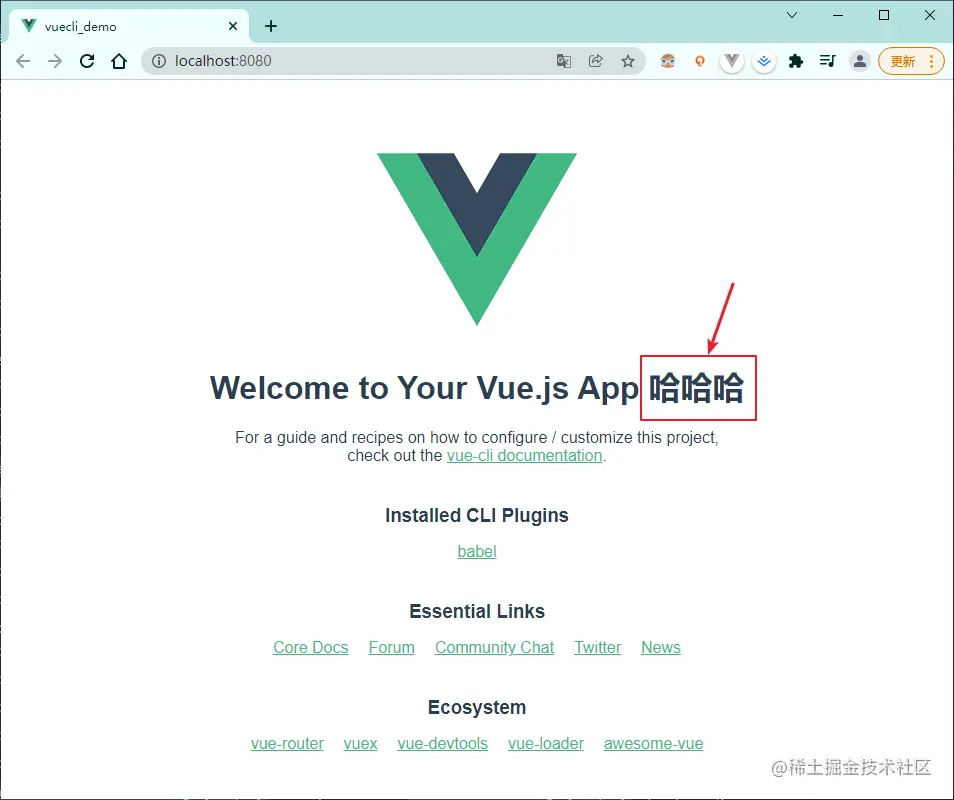
Task: Open the Forum link
Action: click(392, 647)
